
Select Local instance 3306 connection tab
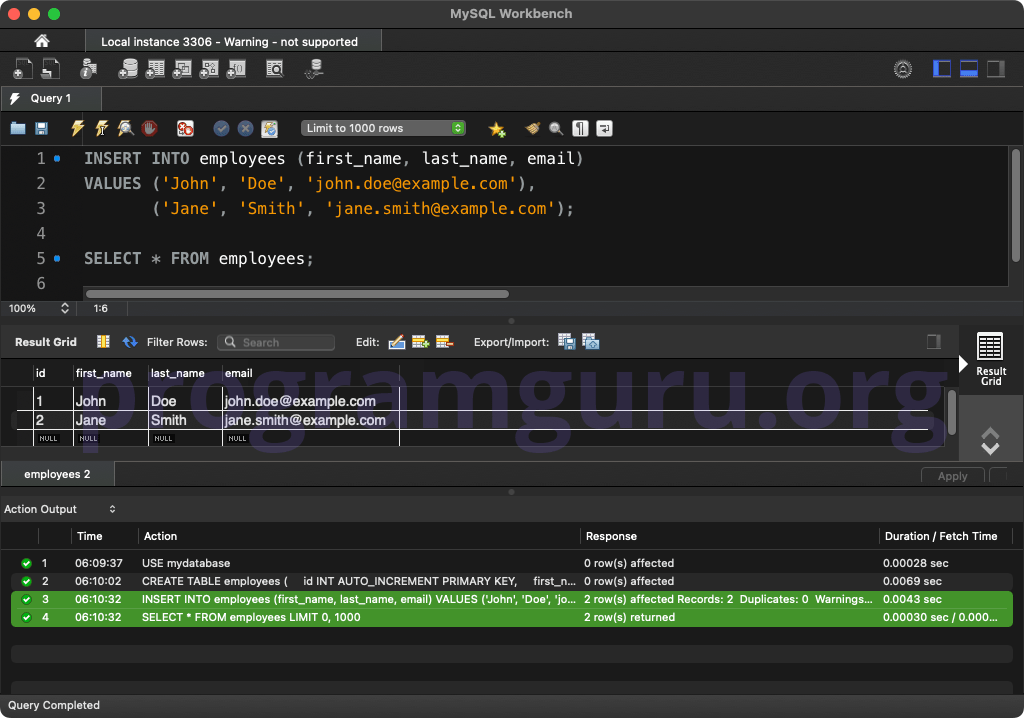pos(233,41)
